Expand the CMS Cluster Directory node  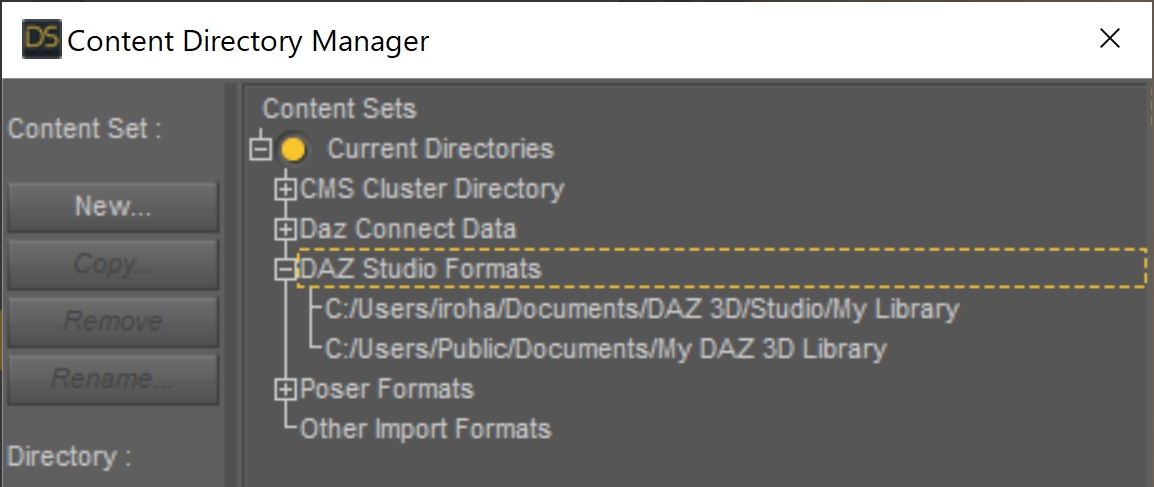tap(285, 190)
